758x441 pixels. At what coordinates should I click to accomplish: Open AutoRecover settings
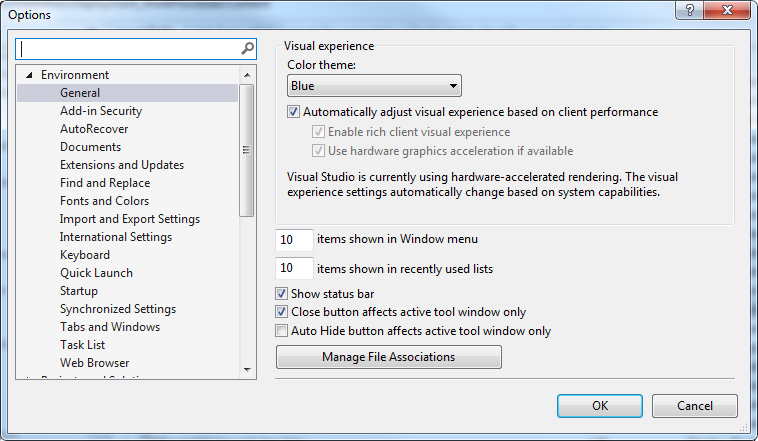pyautogui.click(x=94, y=129)
